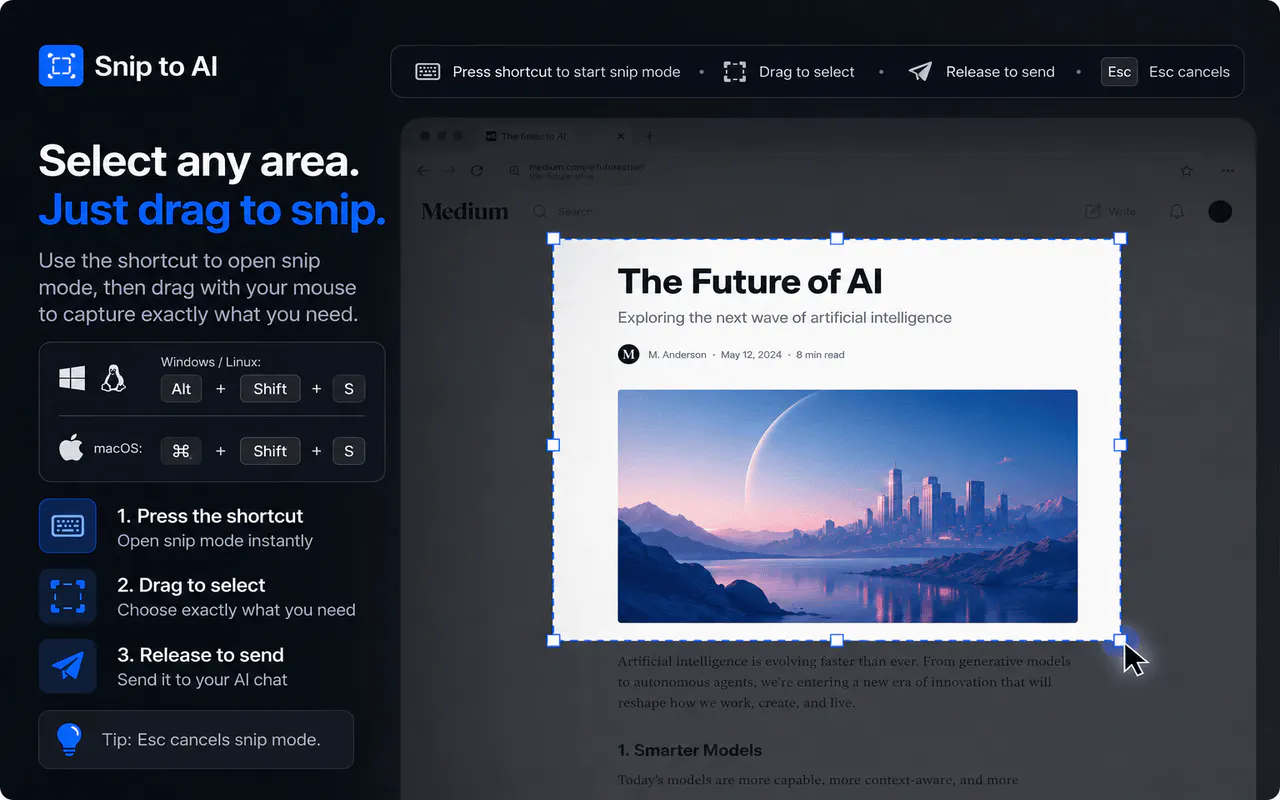Click the Command (⌘) key cap
Image resolution: width=1280 pixels, height=800 pixels.
(181, 451)
